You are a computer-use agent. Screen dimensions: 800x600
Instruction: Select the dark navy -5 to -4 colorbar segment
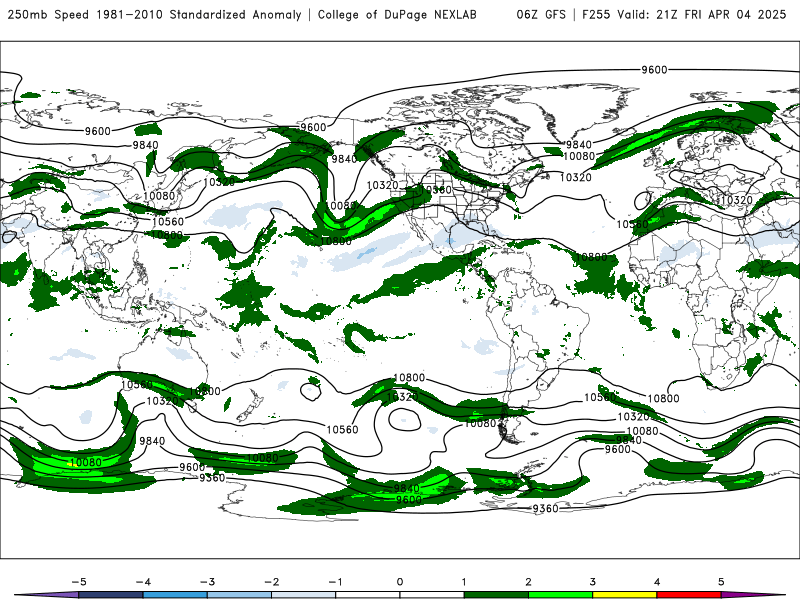(x=111, y=595)
